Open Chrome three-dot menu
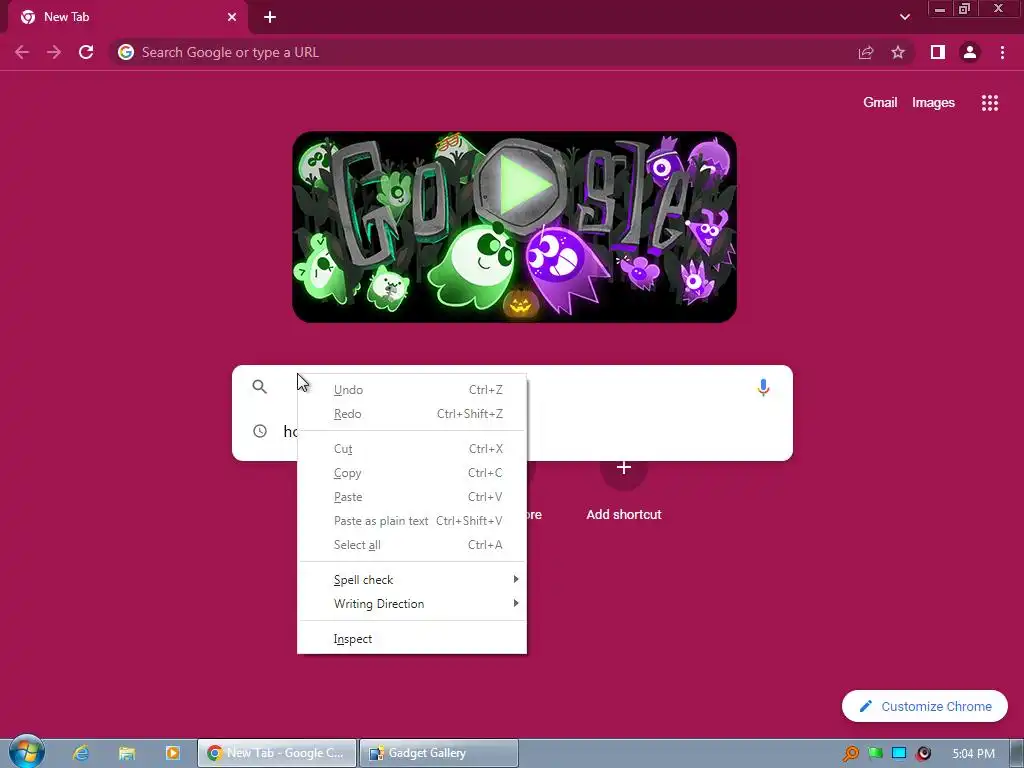The image size is (1024, 768). click(1002, 52)
